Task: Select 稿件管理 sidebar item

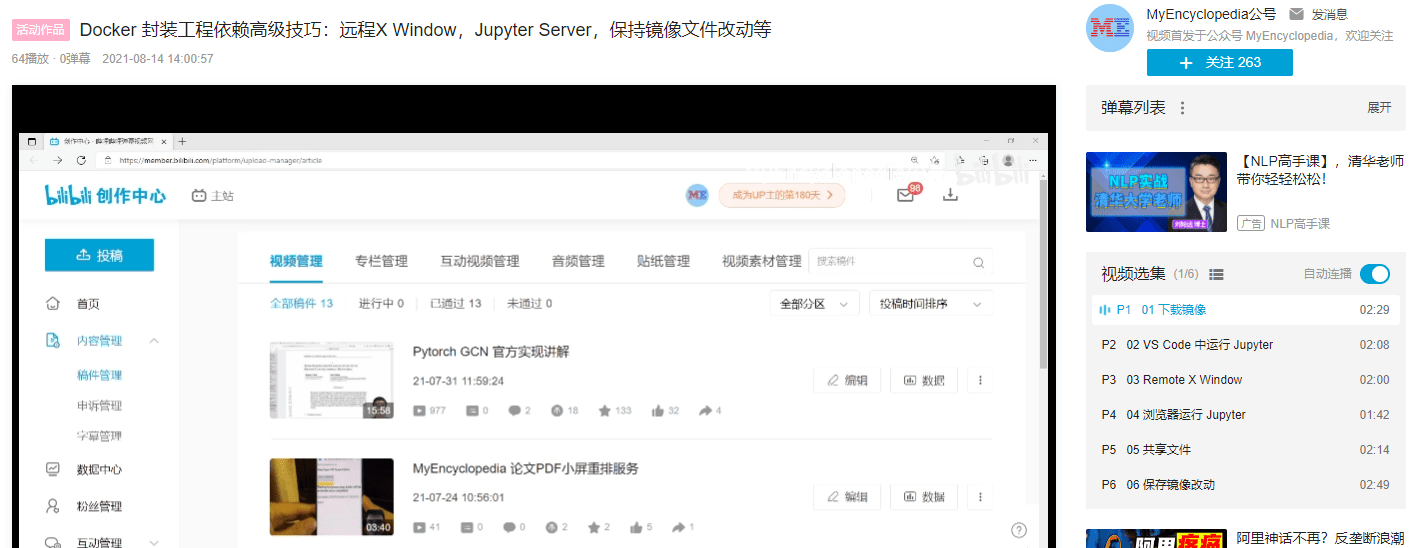Action: click(99, 375)
